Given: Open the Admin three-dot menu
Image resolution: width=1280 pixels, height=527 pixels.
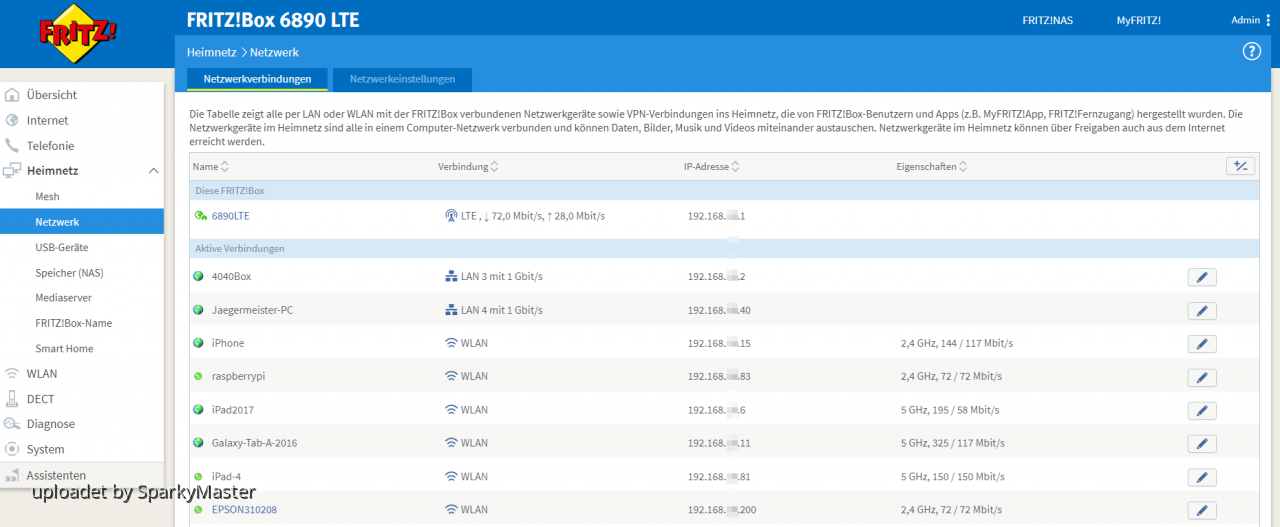Looking at the screenshot, I should point(1268,20).
